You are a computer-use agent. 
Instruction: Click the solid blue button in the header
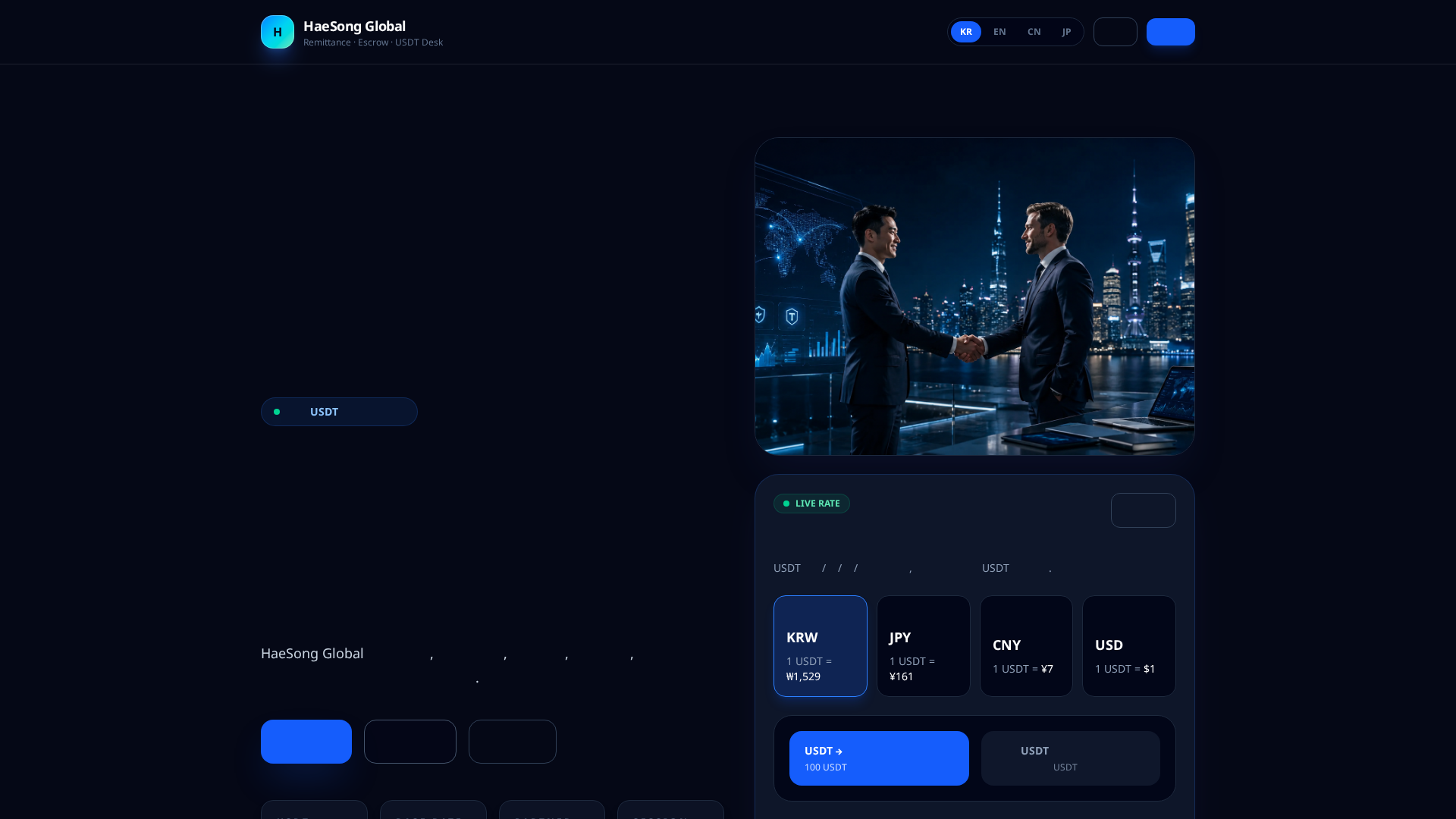1170,32
